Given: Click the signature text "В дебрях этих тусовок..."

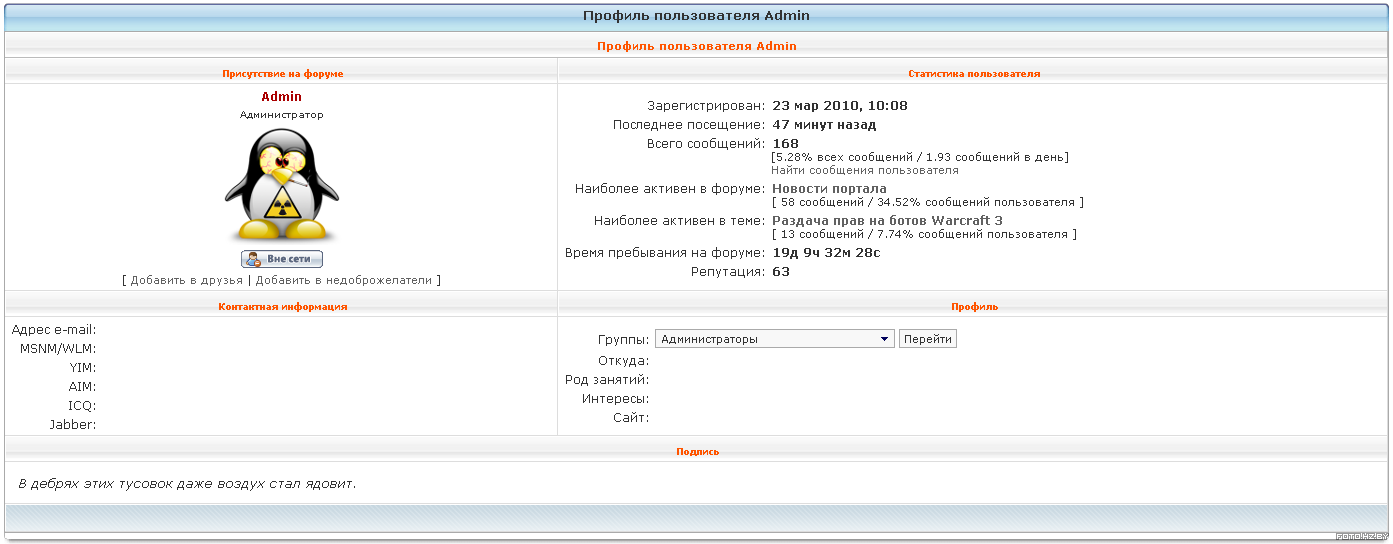Looking at the screenshot, I should [x=187, y=484].
